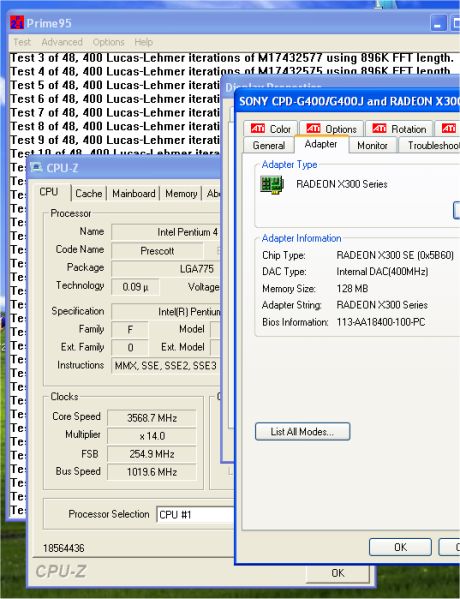
Task: Select the General tab in display properties
Action: pyautogui.click(x=269, y=146)
